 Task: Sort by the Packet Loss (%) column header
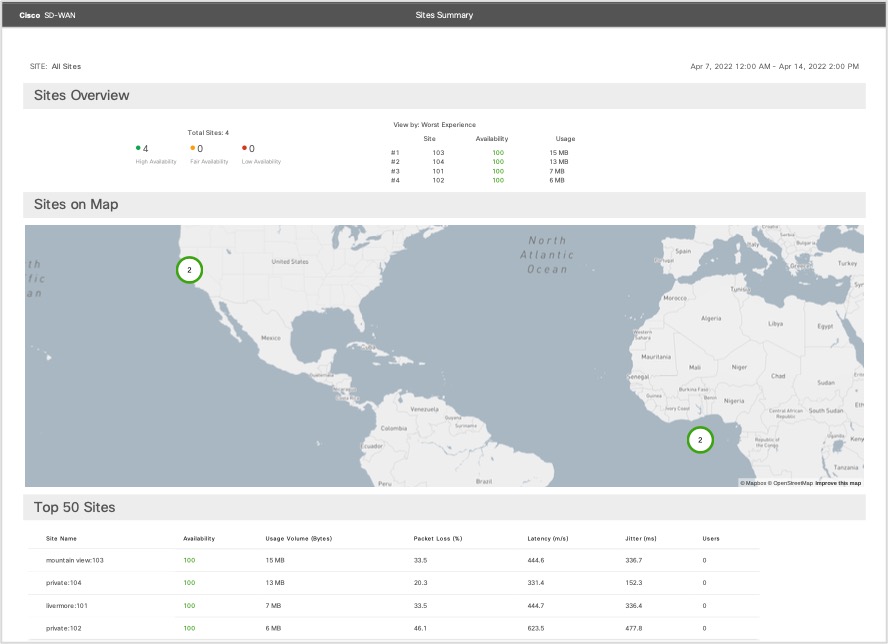coord(436,538)
